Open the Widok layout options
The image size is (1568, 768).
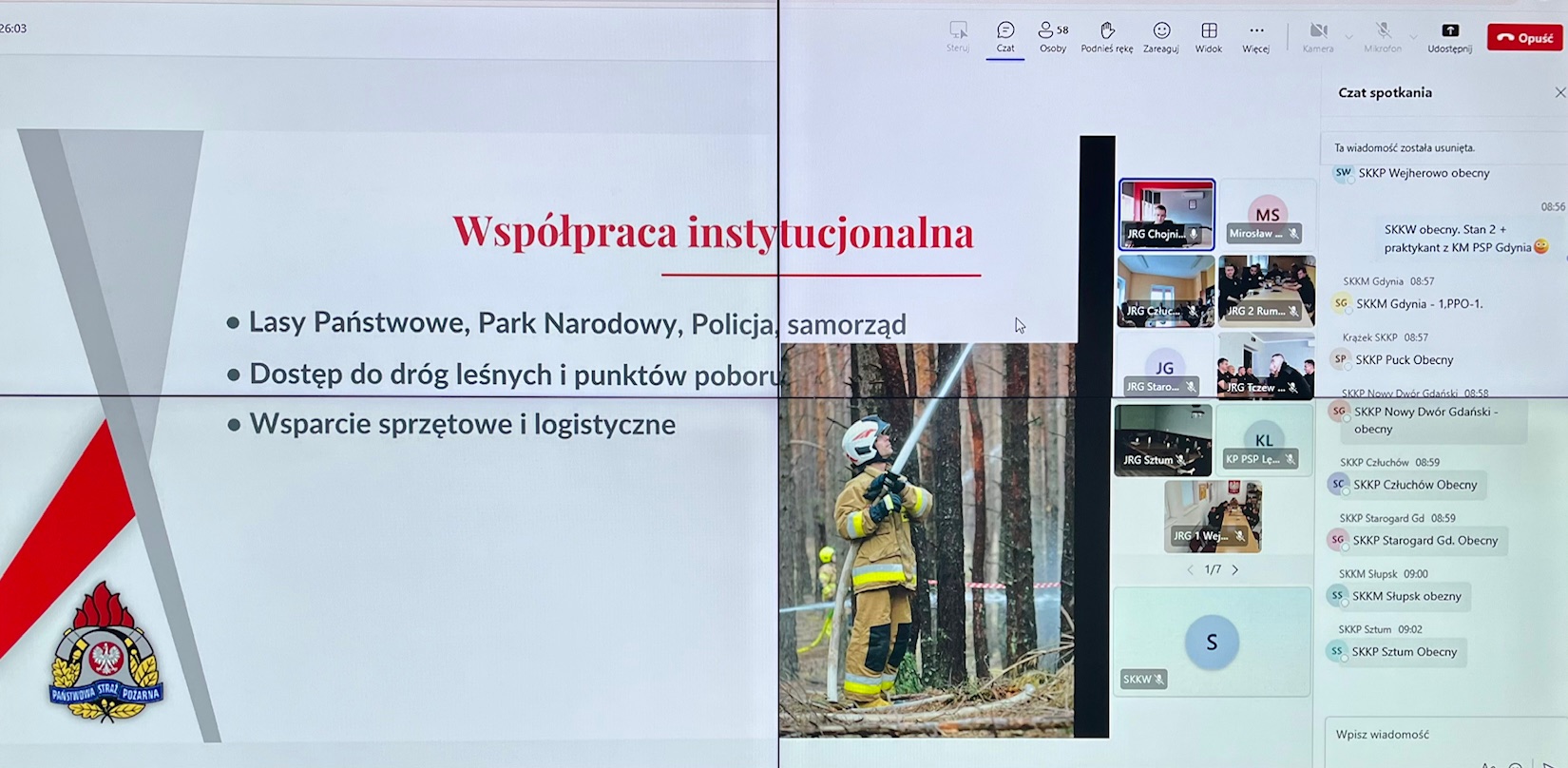click(x=1208, y=36)
